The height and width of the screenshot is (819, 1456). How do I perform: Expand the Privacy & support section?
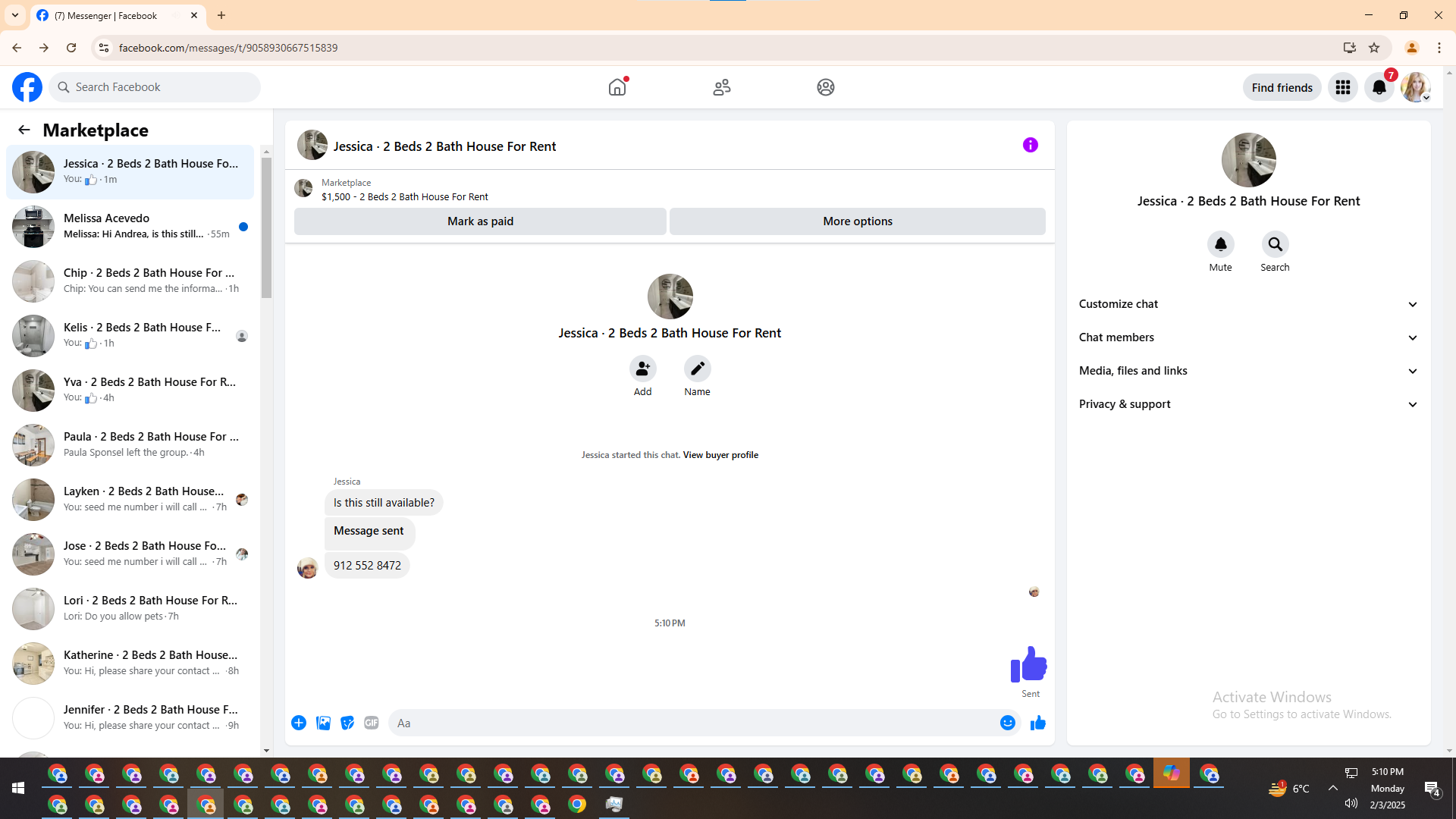pyautogui.click(x=1248, y=404)
